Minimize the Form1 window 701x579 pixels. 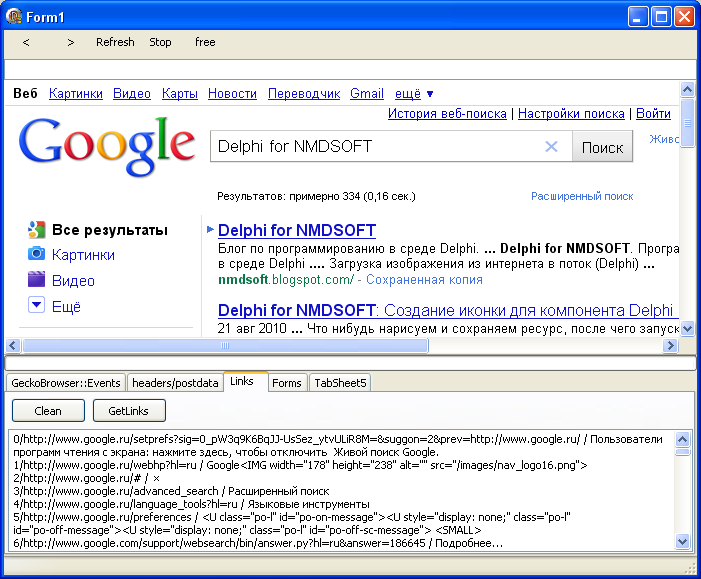[x=638, y=17]
